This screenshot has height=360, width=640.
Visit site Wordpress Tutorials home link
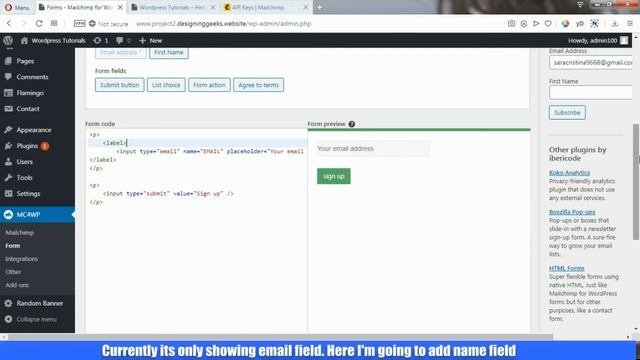coord(53,40)
